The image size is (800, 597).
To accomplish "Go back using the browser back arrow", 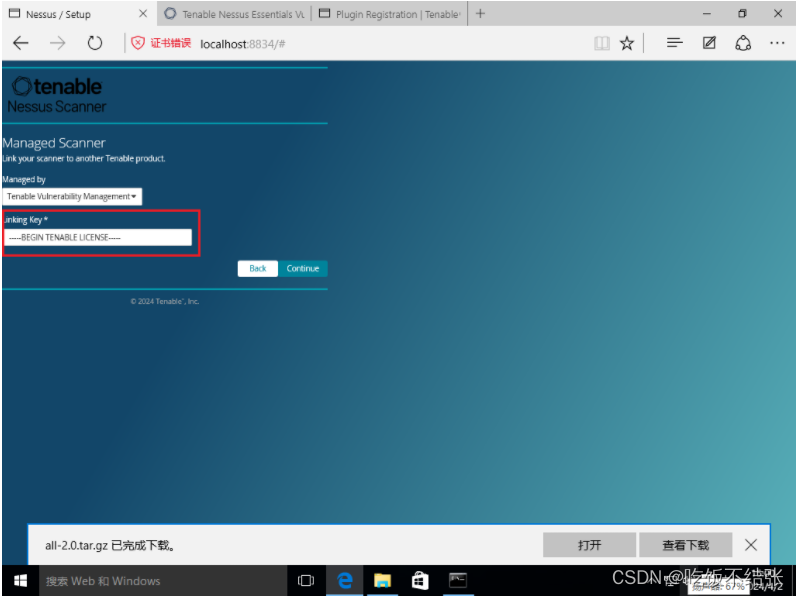I will click(x=21, y=43).
